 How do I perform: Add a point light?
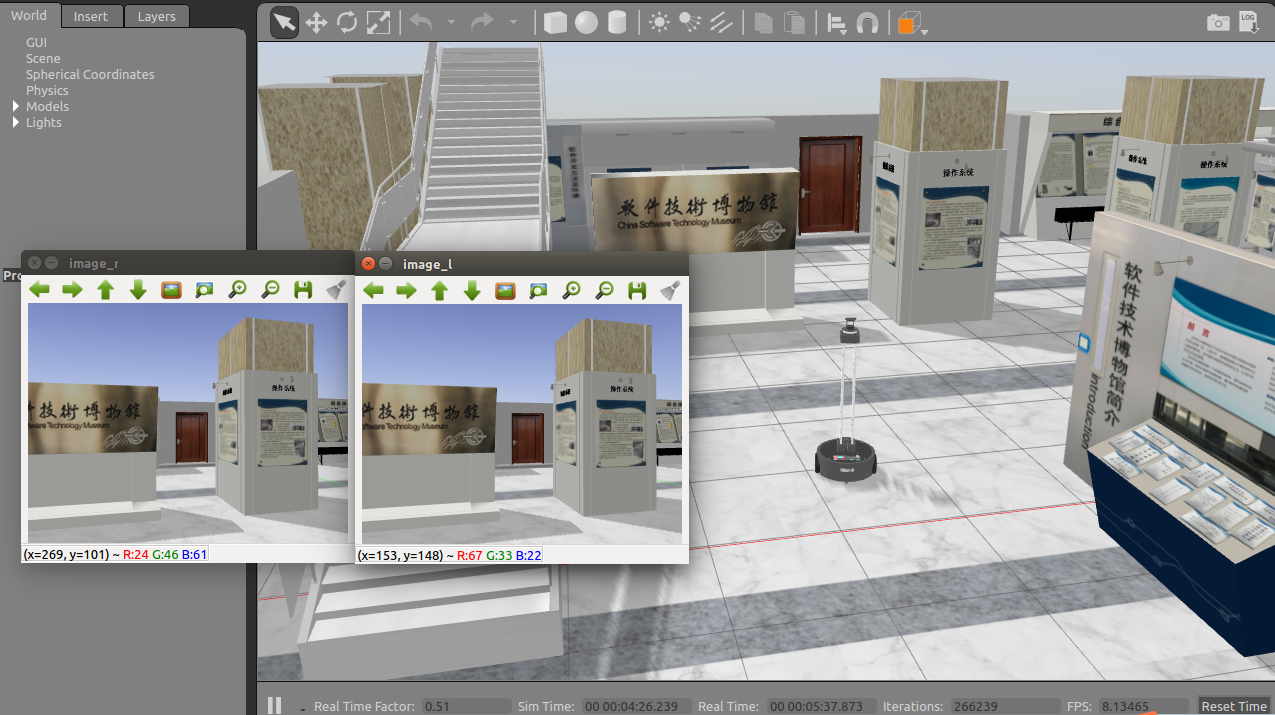coord(659,23)
